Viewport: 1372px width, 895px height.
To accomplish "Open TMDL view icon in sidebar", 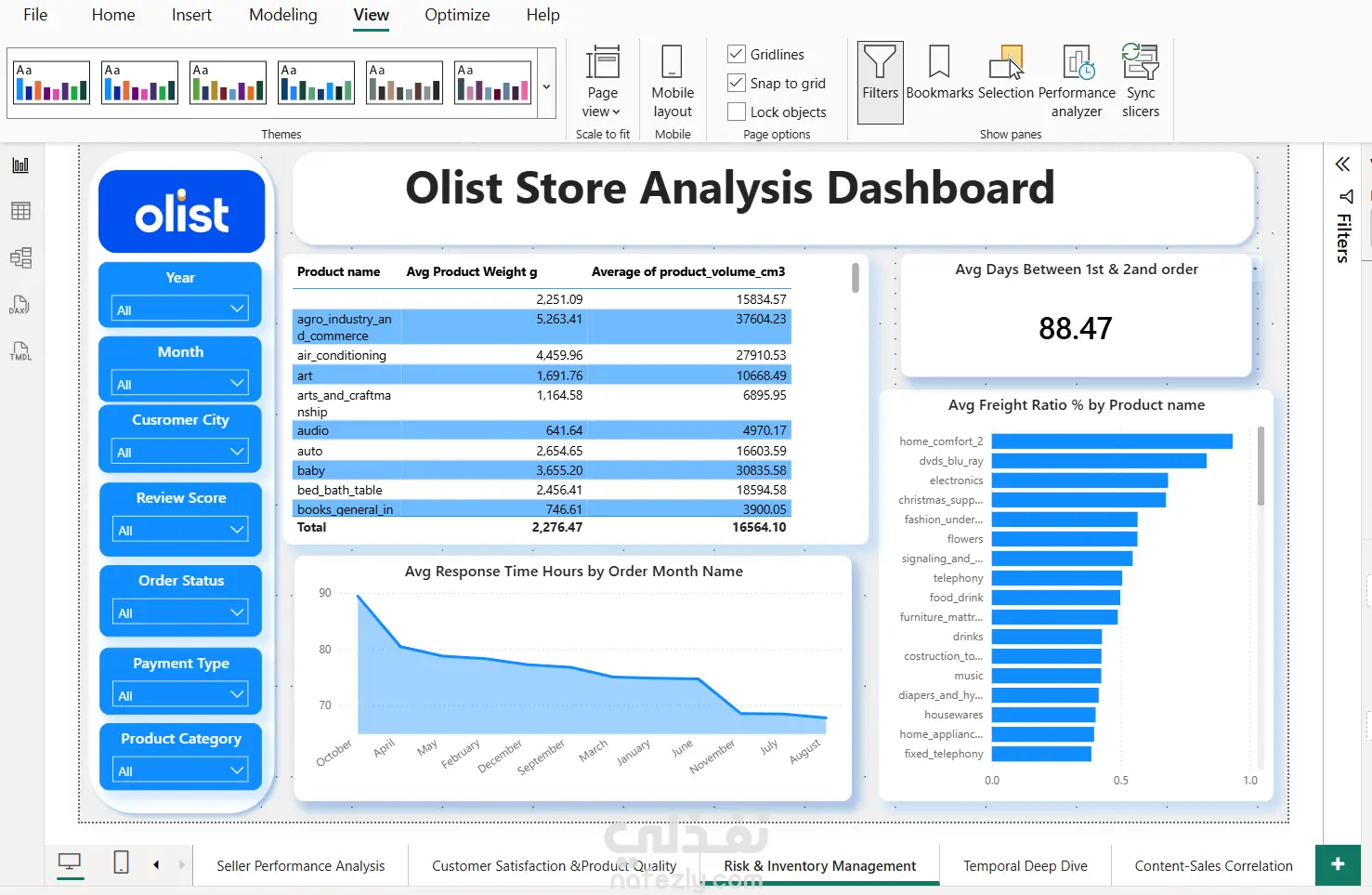I will [20, 350].
